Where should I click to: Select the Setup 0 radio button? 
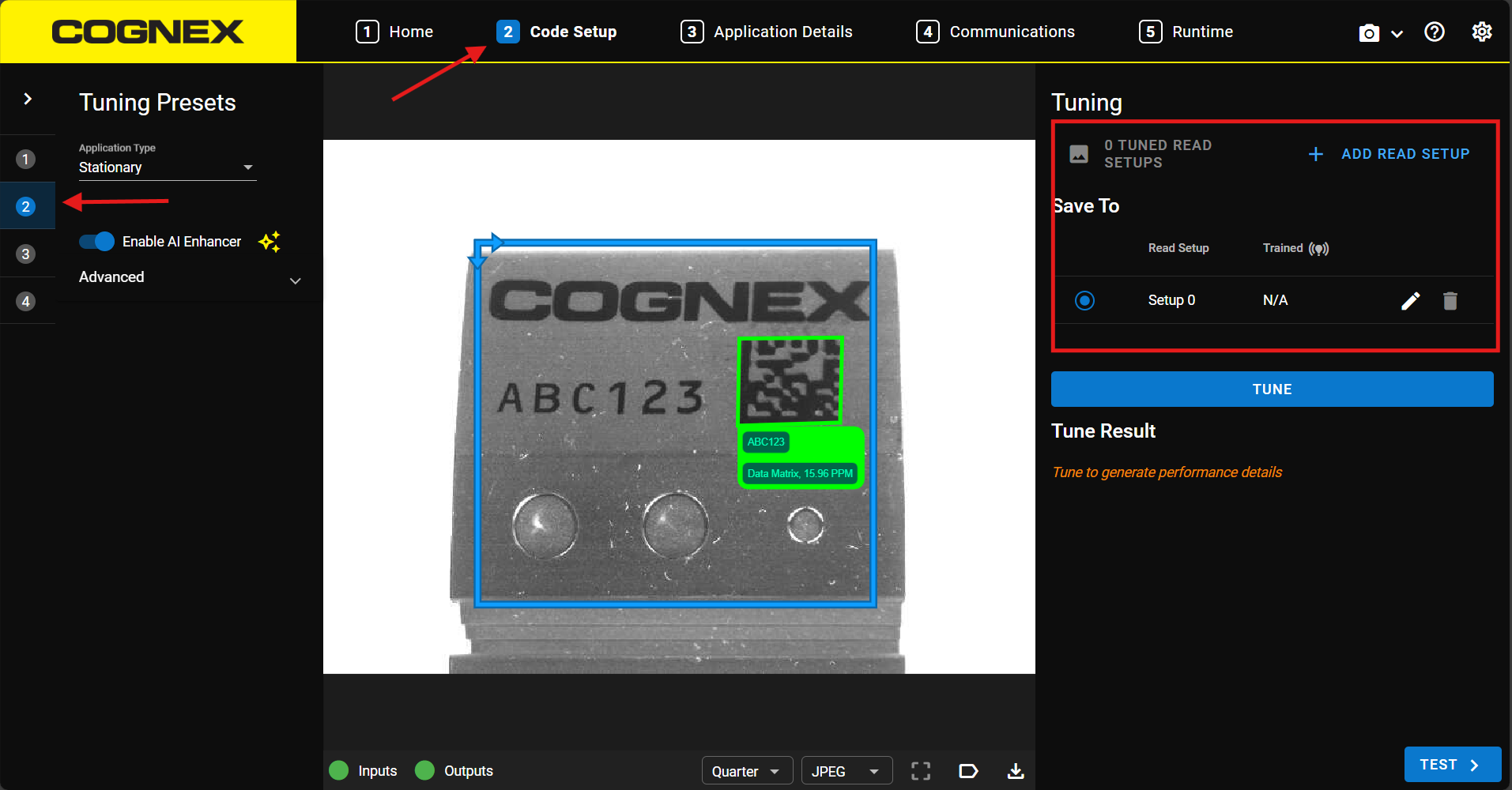[x=1084, y=300]
